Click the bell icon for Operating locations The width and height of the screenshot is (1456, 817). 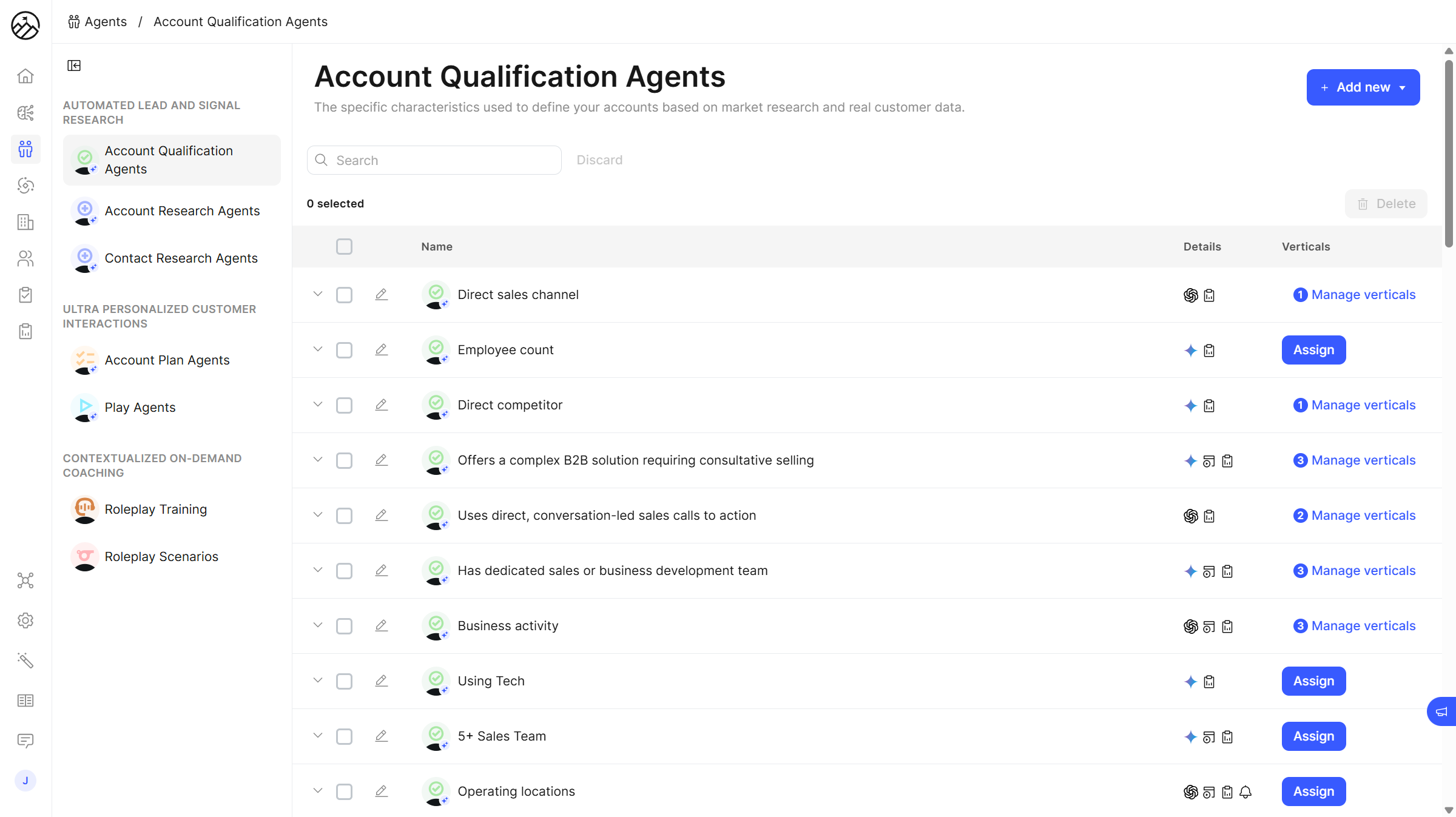click(1245, 792)
